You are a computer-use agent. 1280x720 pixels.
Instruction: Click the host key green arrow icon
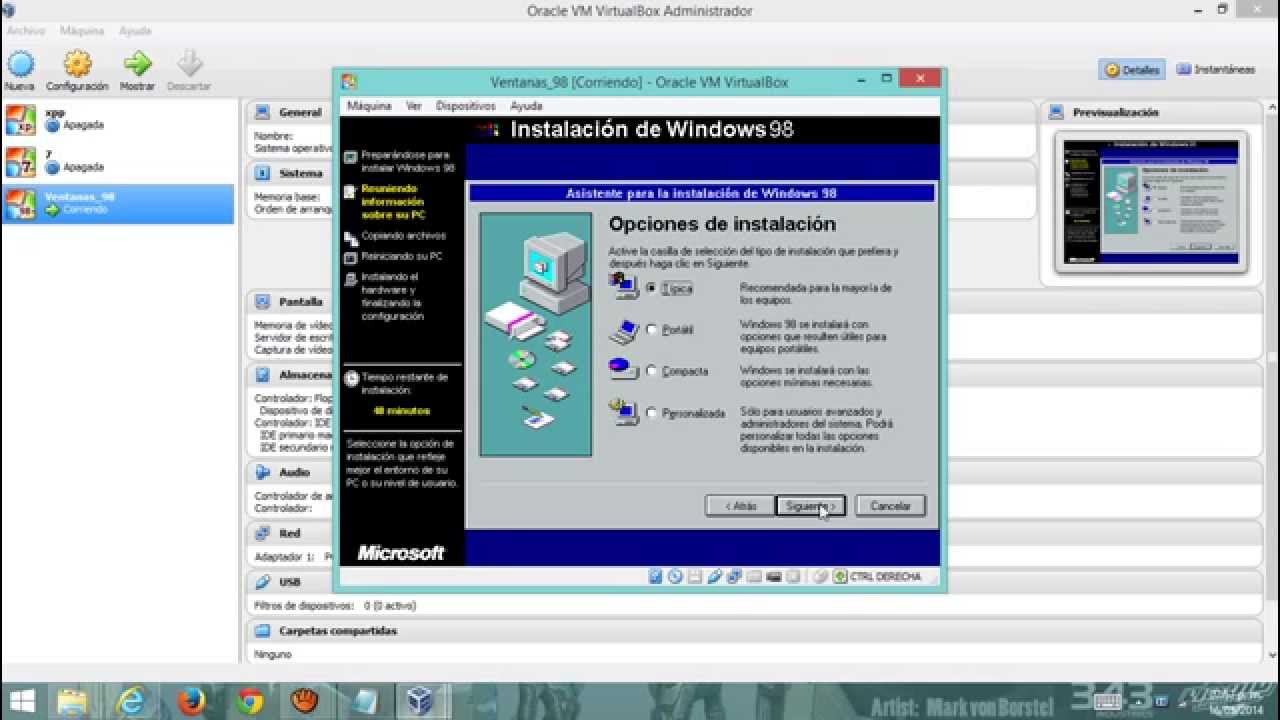pos(840,577)
